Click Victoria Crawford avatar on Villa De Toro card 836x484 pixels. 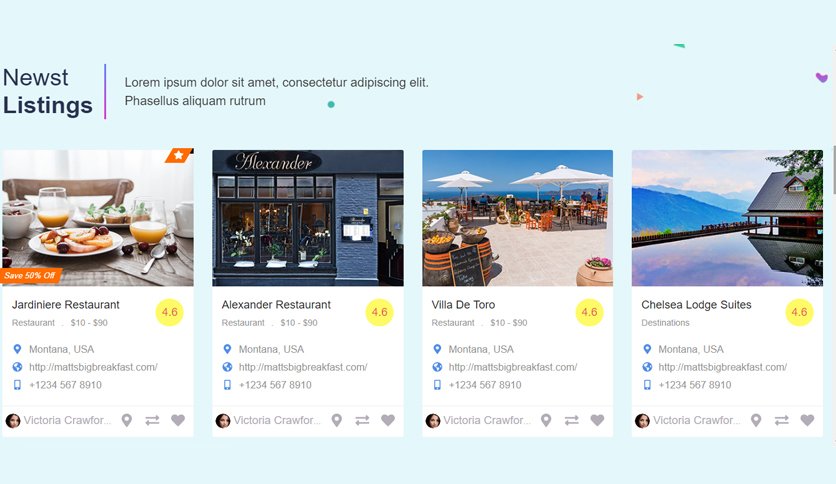tap(433, 421)
